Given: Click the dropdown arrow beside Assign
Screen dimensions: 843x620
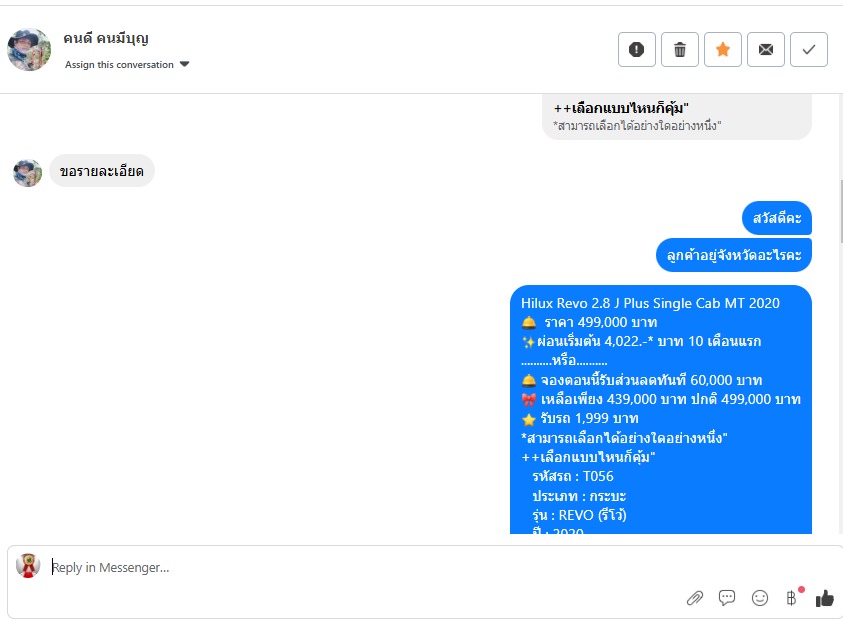Looking at the screenshot, I should pos(184,64).
